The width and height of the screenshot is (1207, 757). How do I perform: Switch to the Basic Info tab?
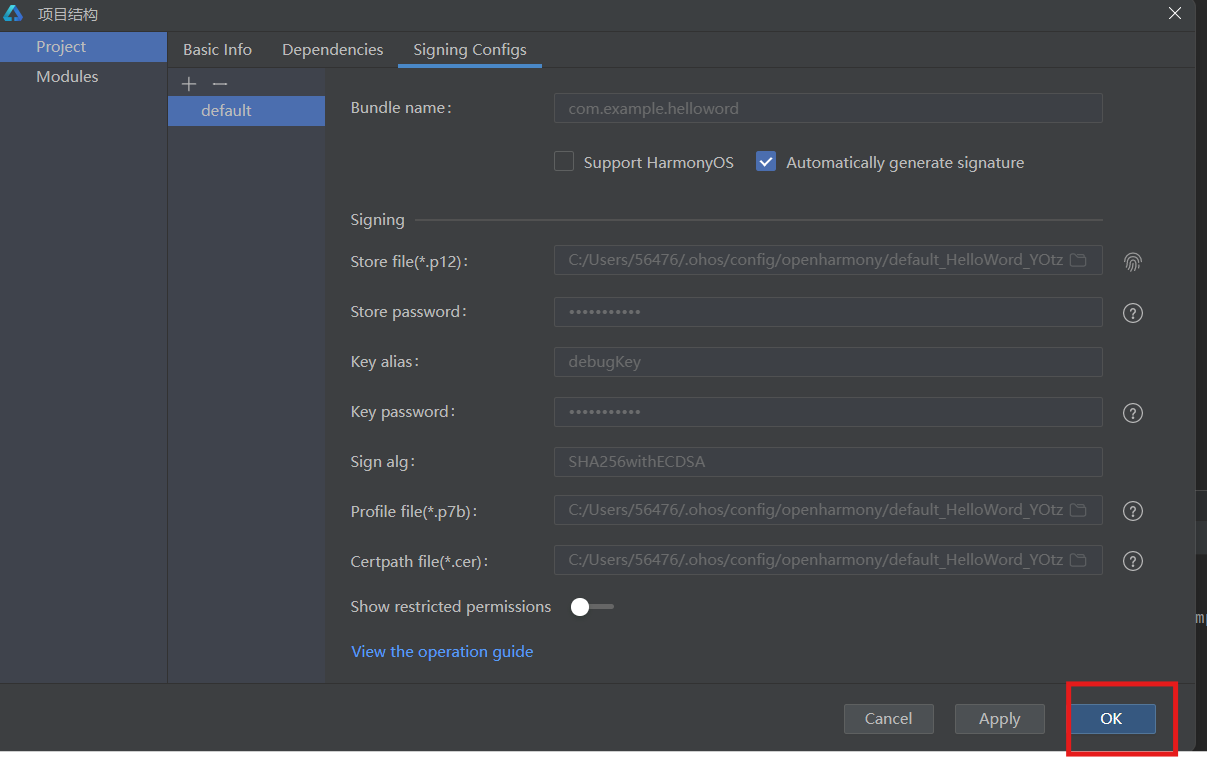[217, 50]
